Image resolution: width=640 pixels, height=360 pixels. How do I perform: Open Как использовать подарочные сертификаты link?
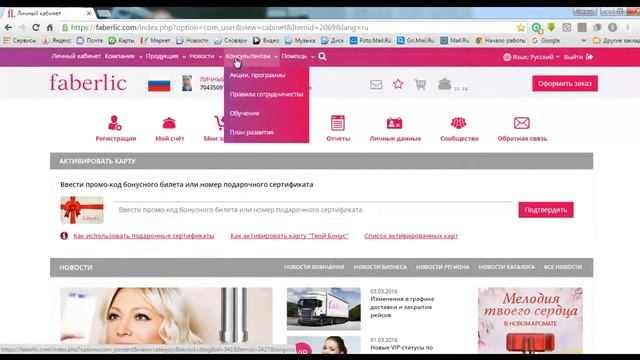tap(144, 236)
